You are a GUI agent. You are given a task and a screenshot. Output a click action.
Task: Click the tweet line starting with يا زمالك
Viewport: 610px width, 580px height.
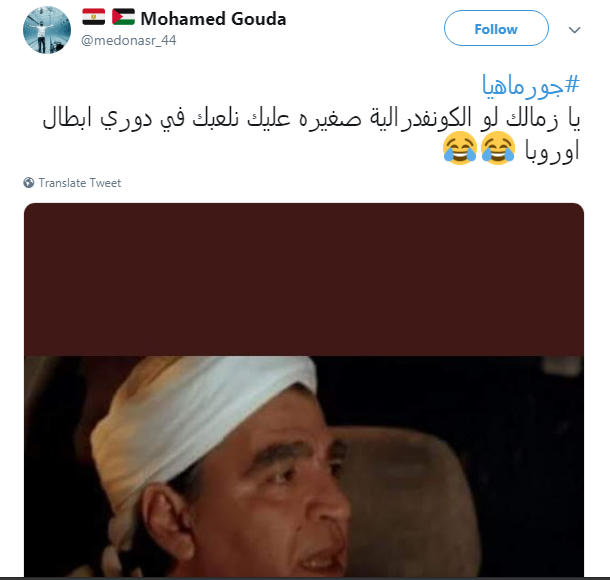pyautogui.click(x=311, y=117)
